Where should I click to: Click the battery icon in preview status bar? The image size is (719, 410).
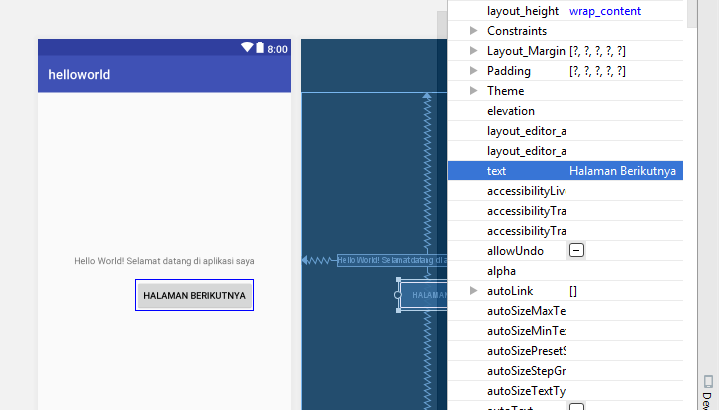260,48
